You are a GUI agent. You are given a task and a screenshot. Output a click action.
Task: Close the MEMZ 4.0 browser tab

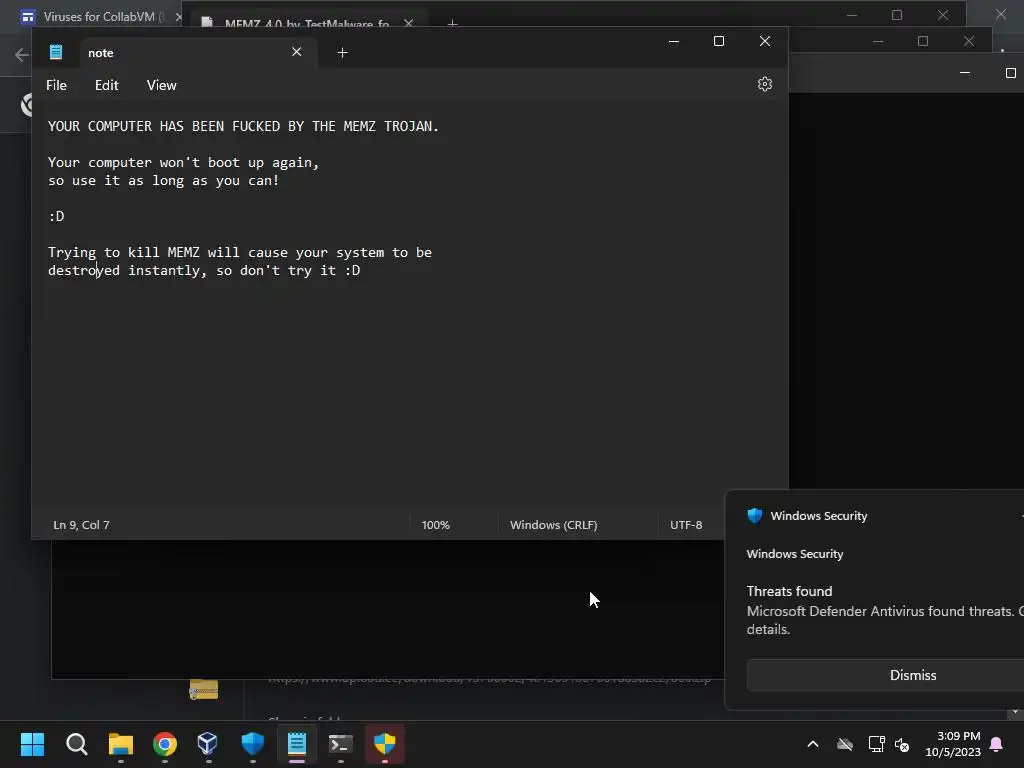[x=409, y=23]
